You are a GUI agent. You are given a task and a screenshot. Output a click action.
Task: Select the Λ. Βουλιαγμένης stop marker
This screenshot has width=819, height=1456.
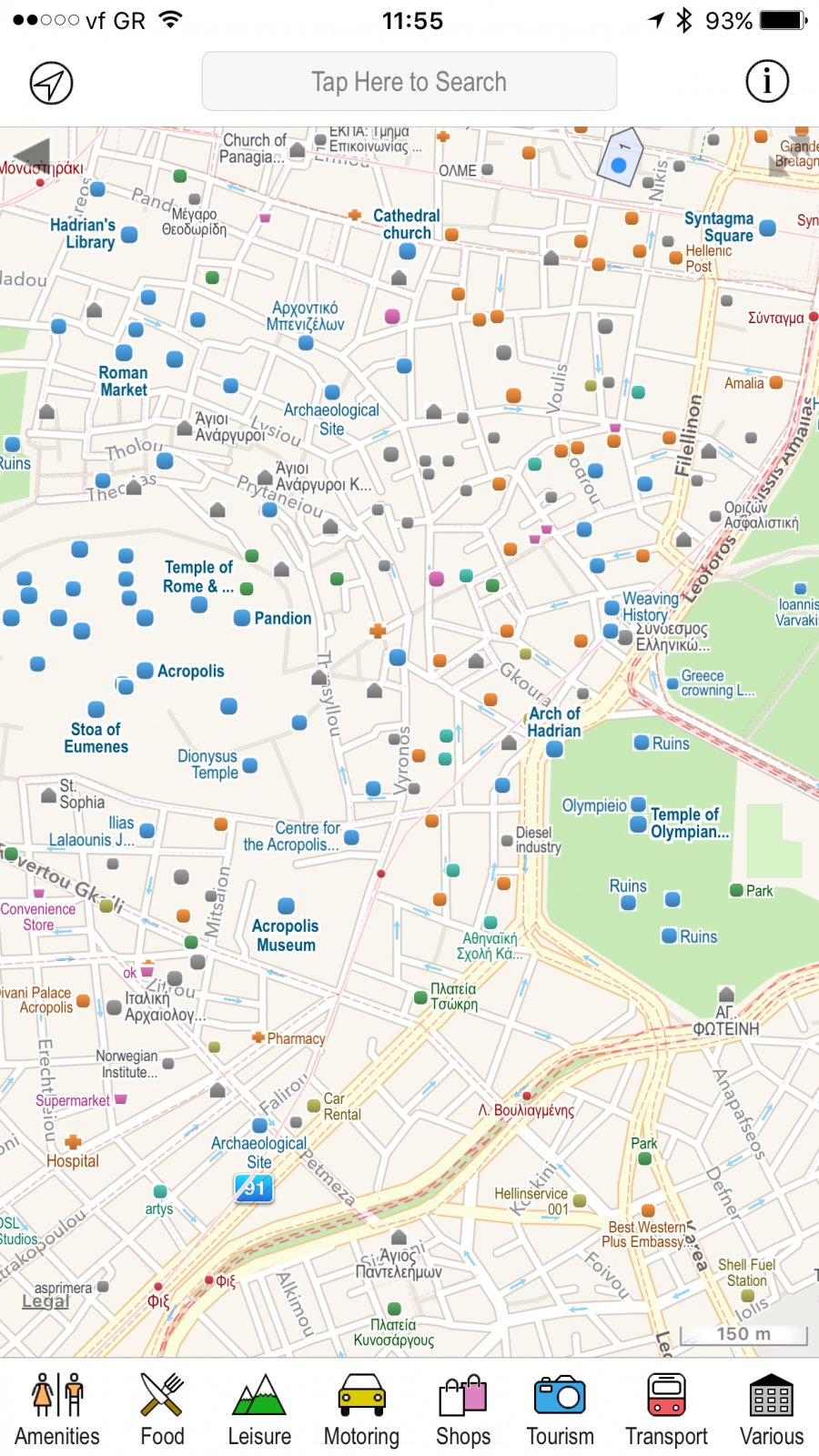pyautogui.click(x=527, y=1096)
